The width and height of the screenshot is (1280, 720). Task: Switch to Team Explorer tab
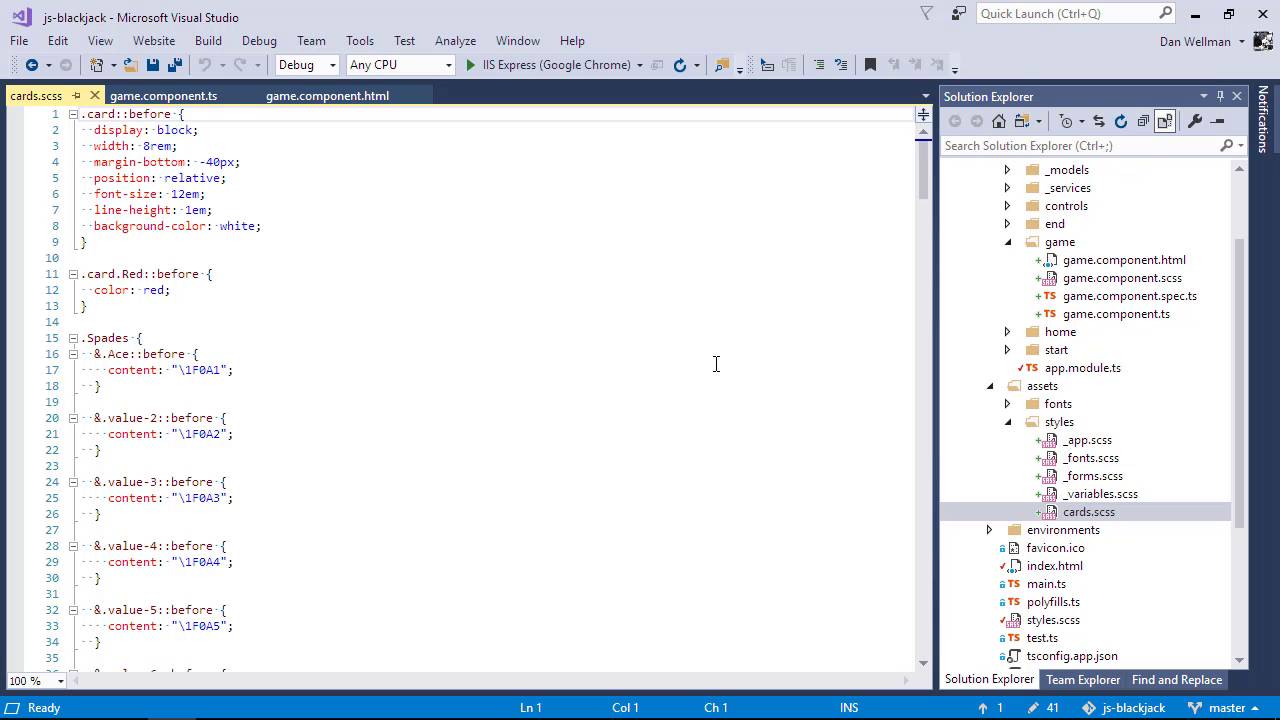click(x=1083, y=680)
